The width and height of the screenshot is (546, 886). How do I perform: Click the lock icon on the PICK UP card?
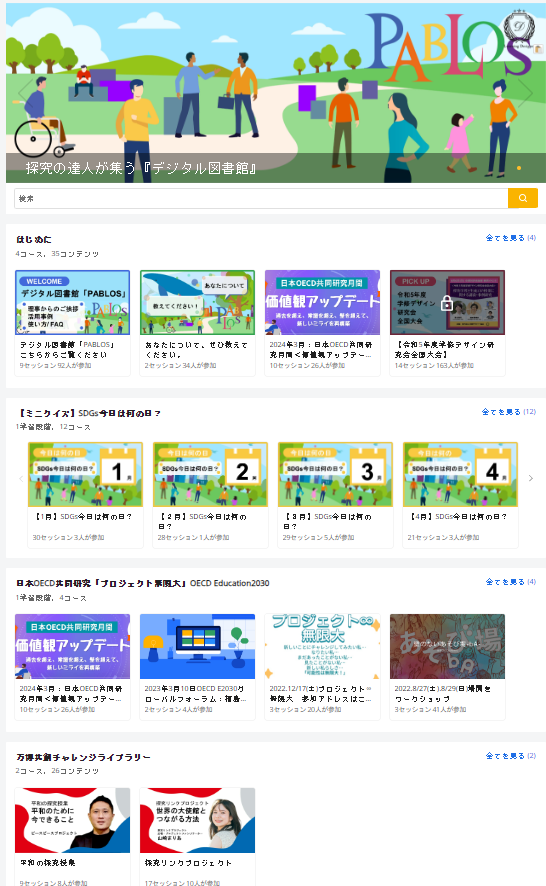447,303
